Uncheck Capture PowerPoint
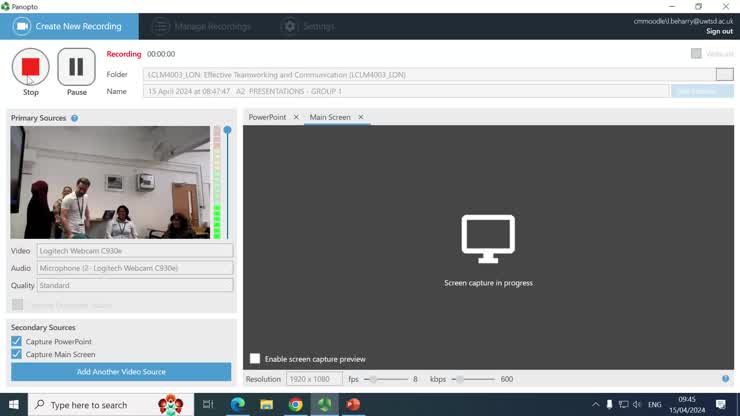 click(x=17, y=342)
